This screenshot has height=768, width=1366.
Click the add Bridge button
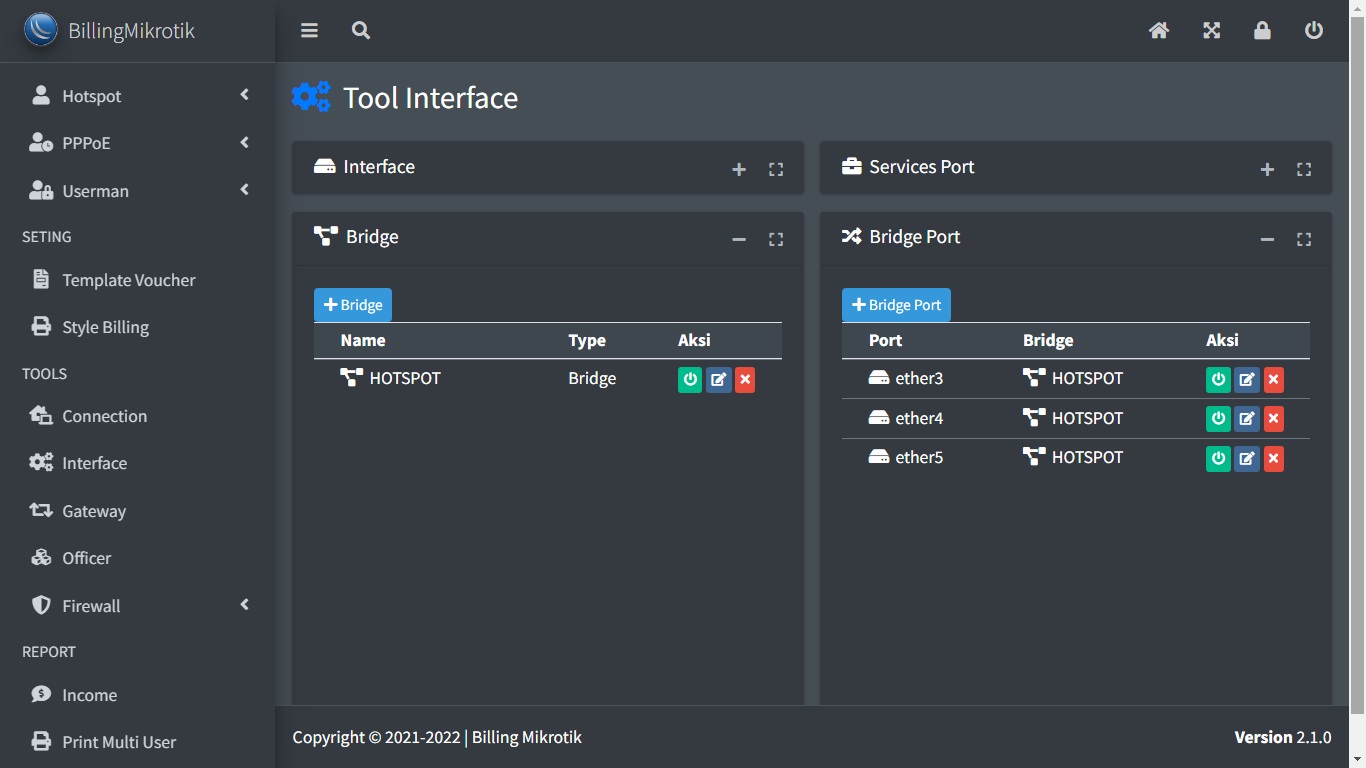click(x=353, y=305)
